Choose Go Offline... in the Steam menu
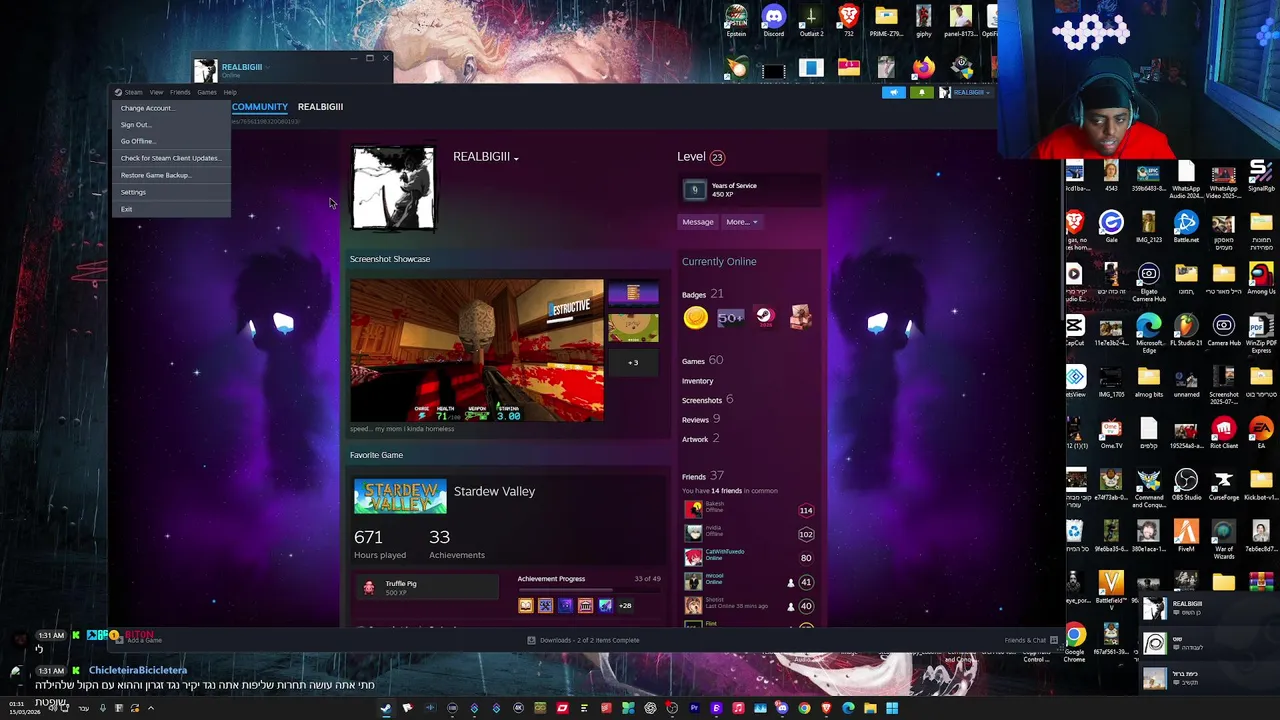The width and height of the screenshot is (1280, 720). (x=137, y=141)
